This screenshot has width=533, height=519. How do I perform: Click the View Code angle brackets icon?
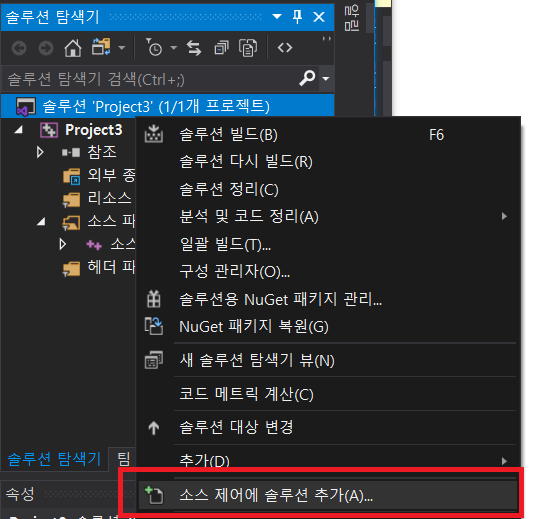(x=285, y=48)
